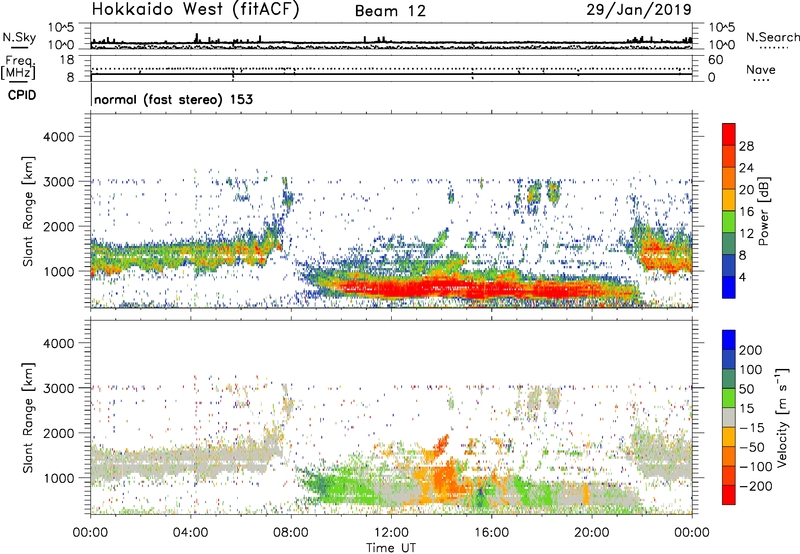Click the '1000' tick on velocity panel
The width and height of the screenshot is (800, 554).
[x=58, y=478]
